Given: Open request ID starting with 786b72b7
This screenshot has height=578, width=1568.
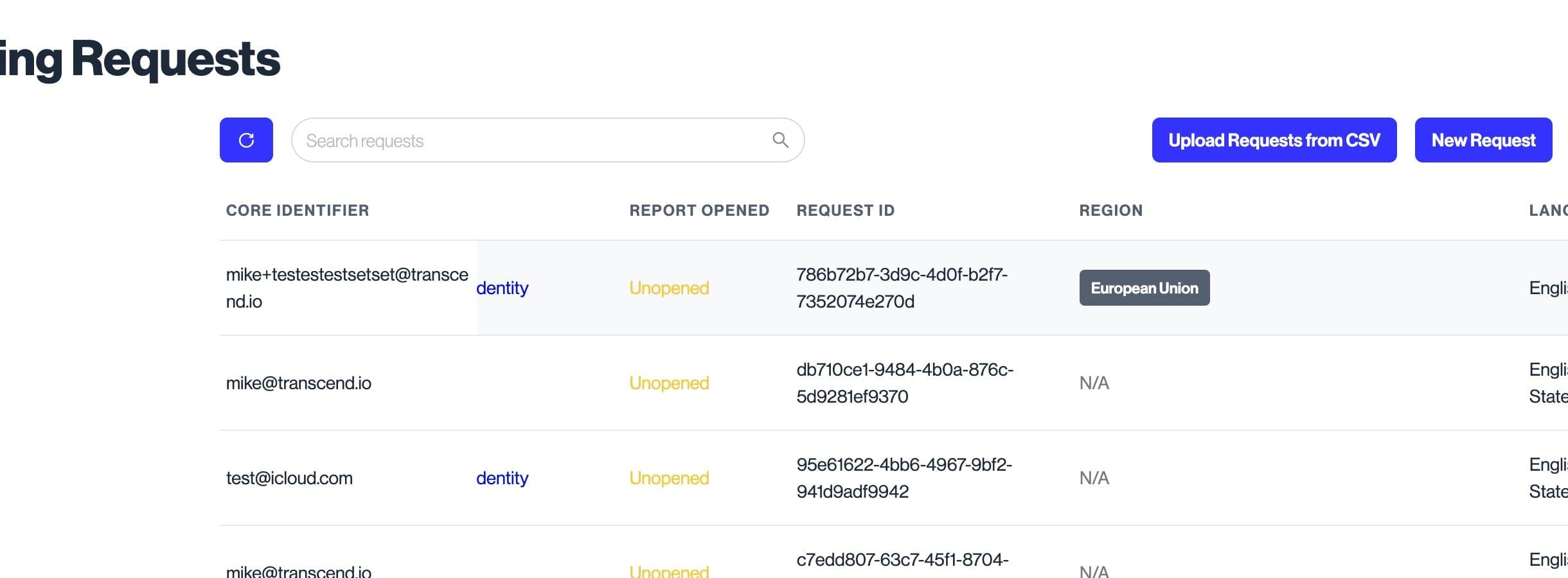Looking at the screenshot, I should [x=902, y=288].
